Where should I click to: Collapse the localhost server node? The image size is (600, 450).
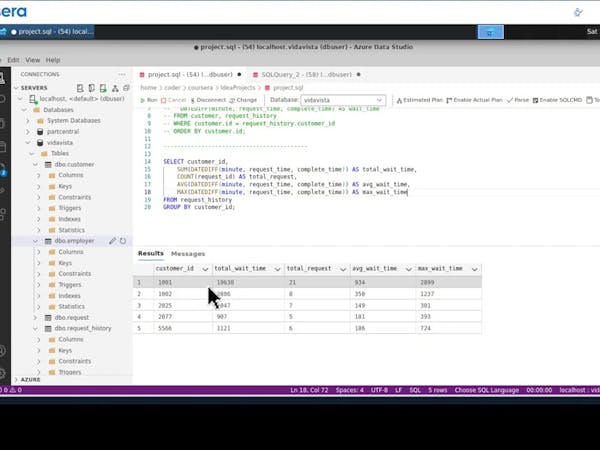pyautogui.click(x=20, y=99)
